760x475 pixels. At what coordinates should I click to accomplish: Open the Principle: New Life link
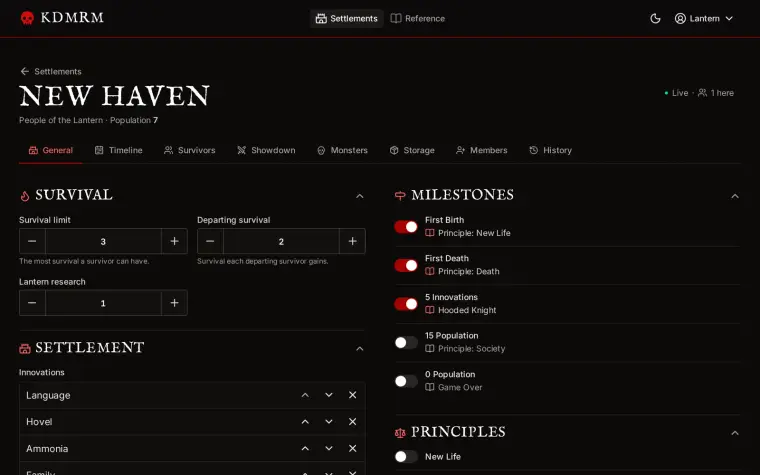point(474,233)
